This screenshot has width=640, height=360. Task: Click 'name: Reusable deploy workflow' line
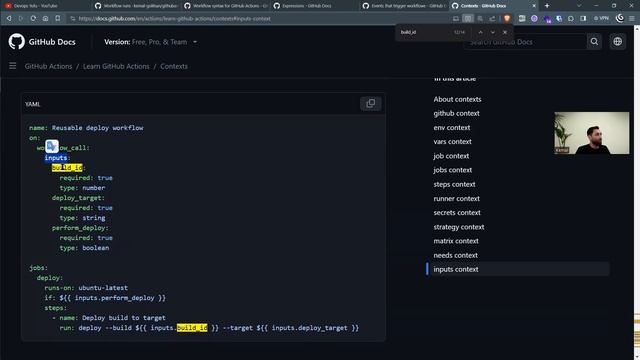tap(86, 128)
